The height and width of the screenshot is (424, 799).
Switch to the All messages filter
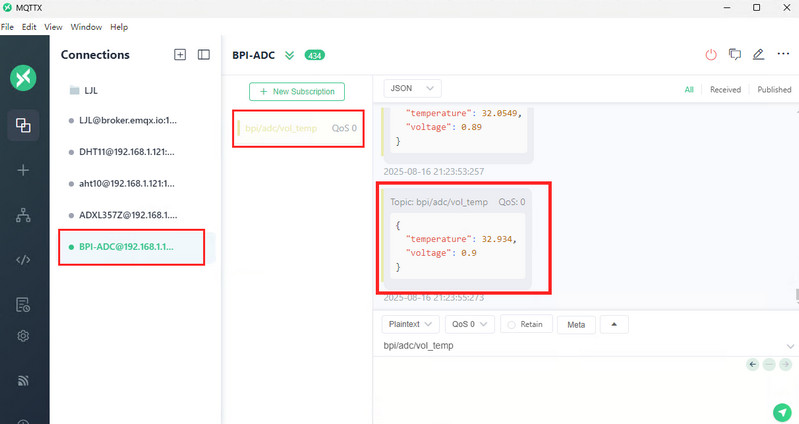coord(689,90)
